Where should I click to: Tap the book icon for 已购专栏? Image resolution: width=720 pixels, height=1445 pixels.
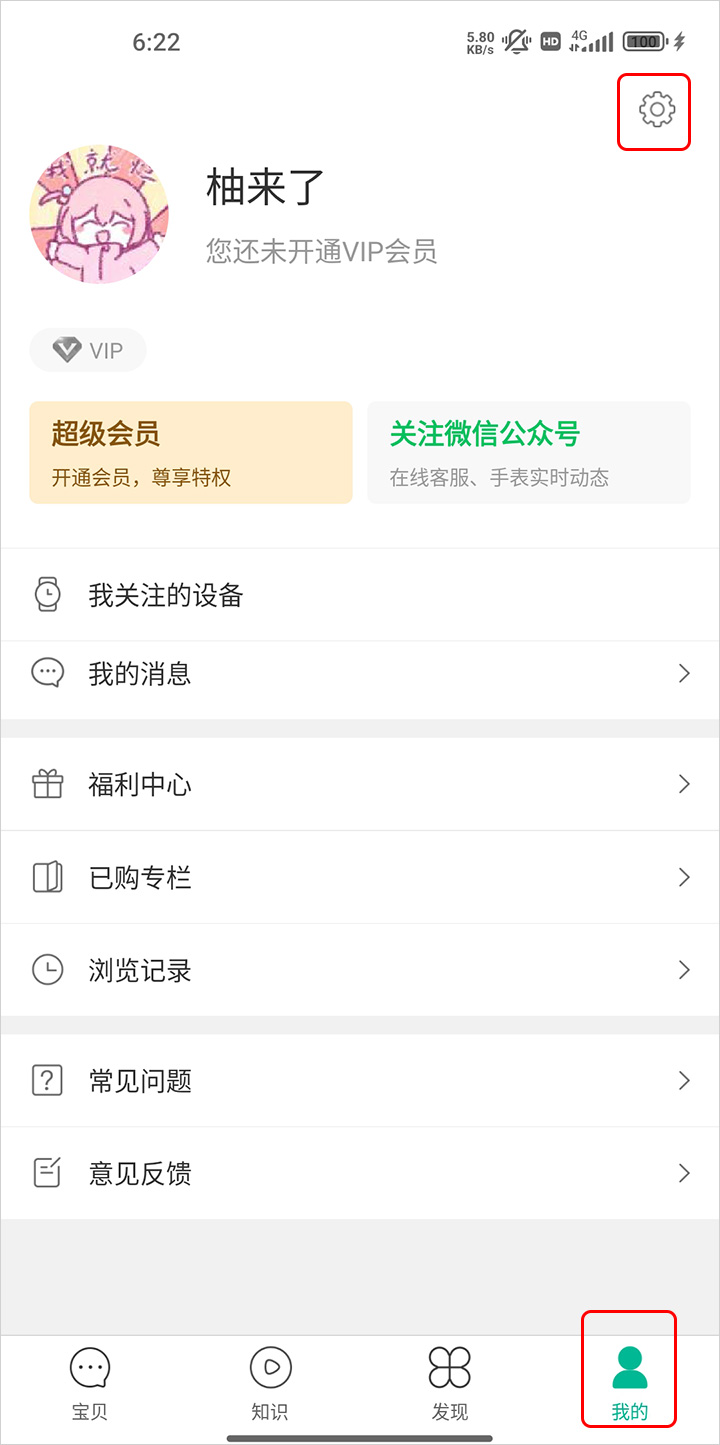(x=47, y=877)
